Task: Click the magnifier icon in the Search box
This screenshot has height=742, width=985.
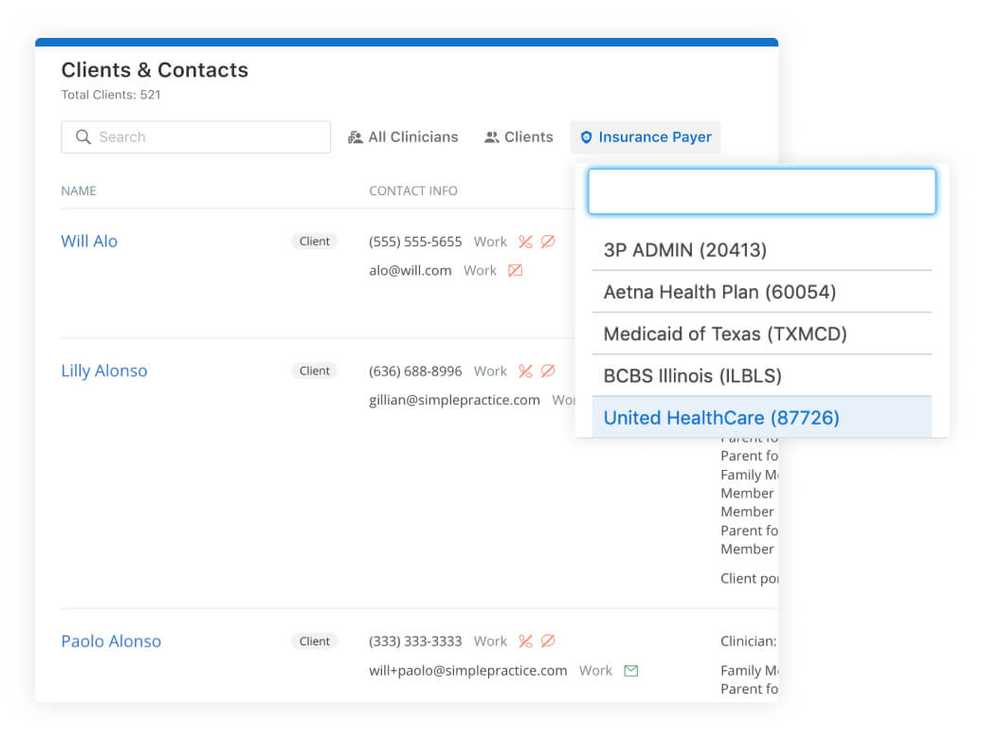Action: pyautogui.click(x=83, y=137)
